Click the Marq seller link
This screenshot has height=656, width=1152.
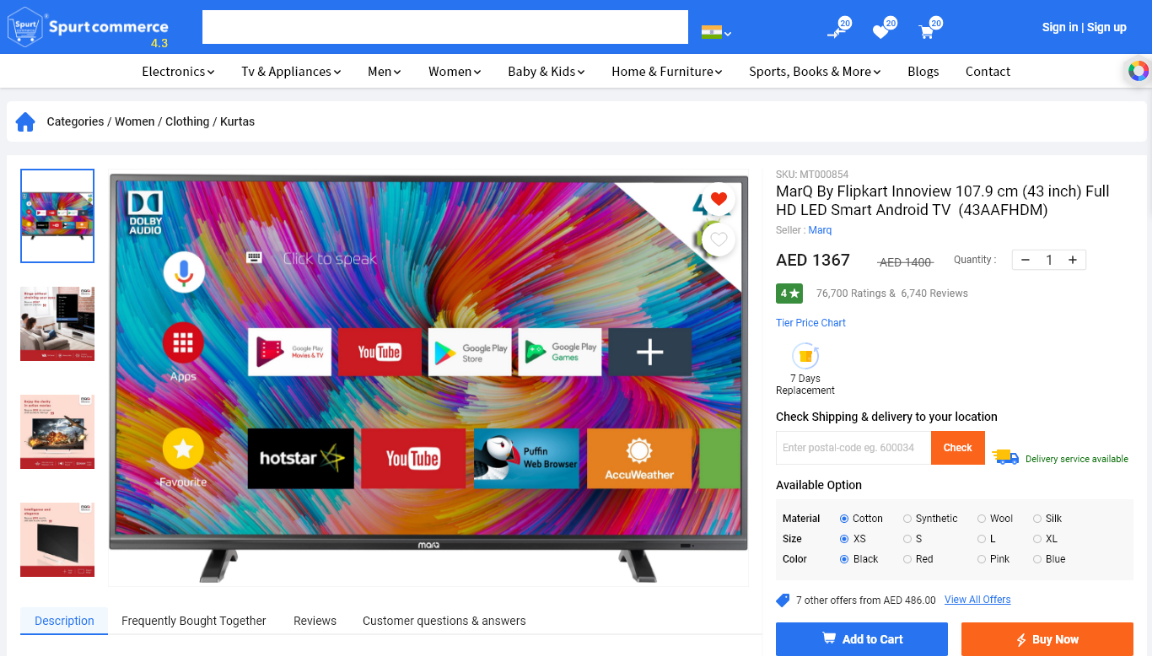[820, 230]
